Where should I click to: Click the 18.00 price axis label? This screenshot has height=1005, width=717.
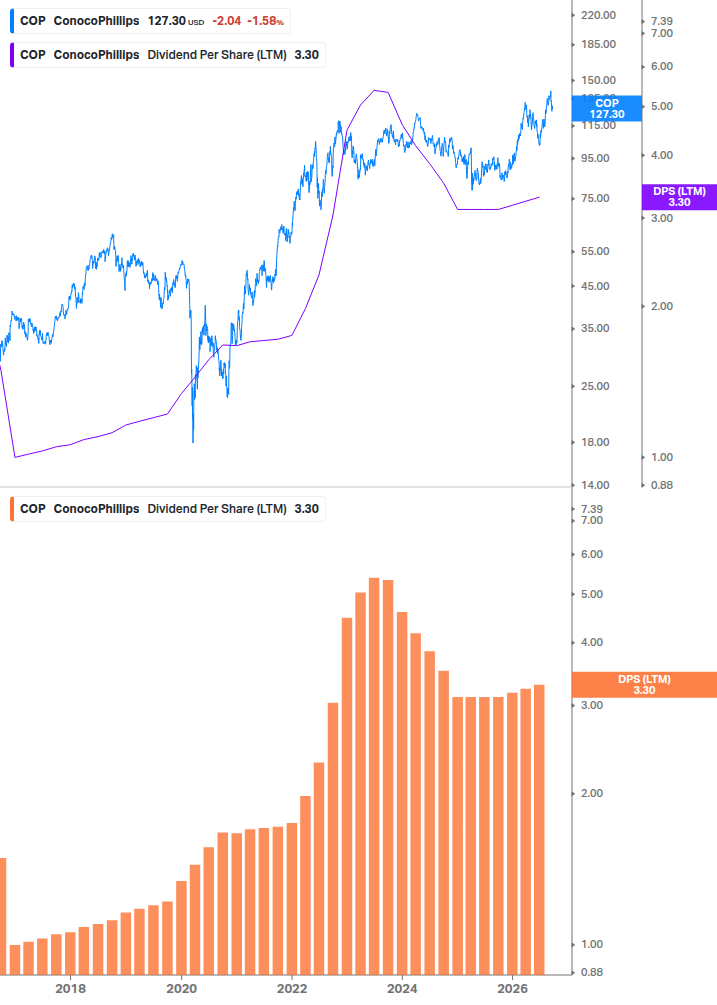[x=595, y=442]
